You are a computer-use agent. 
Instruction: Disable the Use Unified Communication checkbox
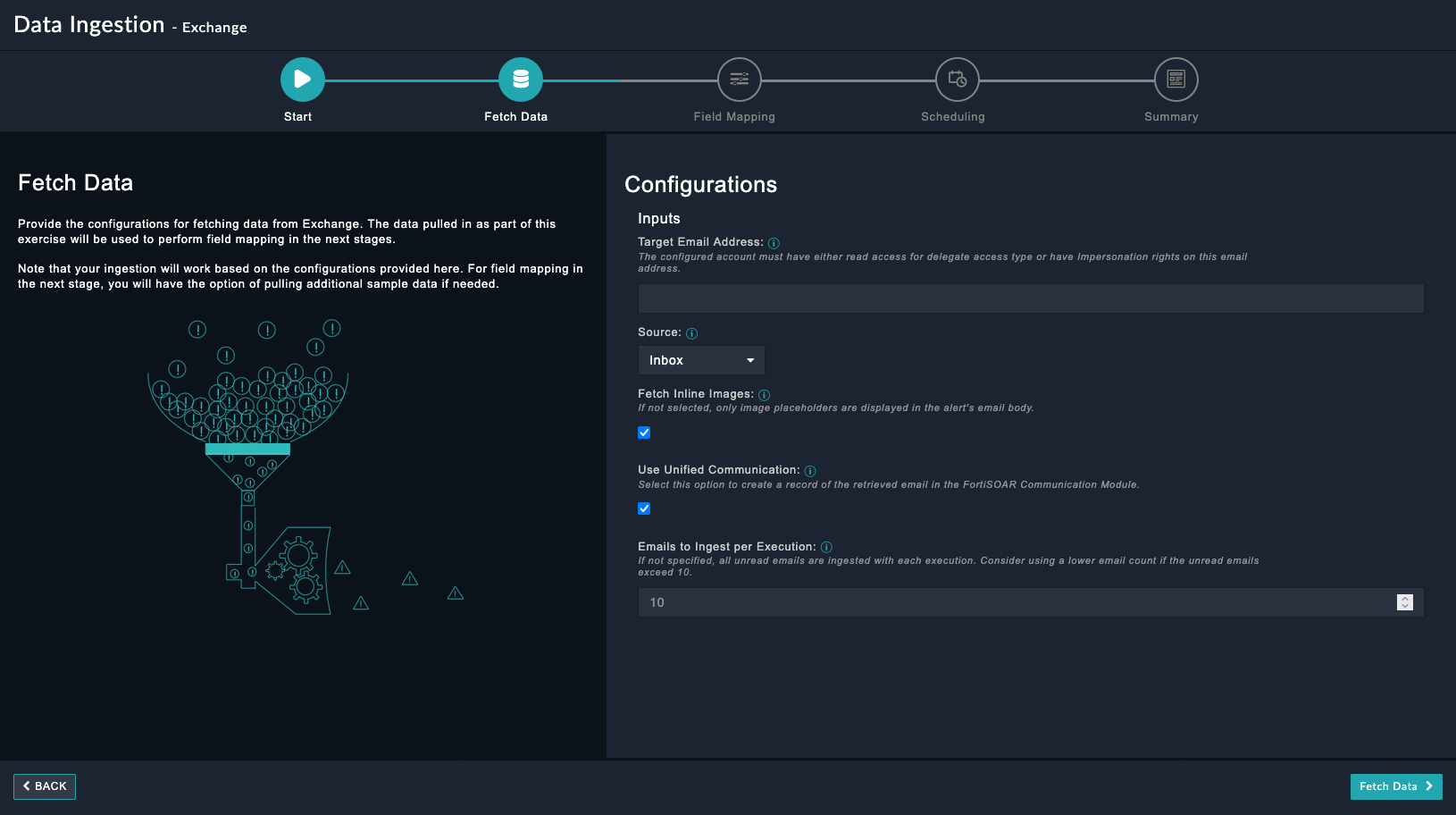pyautogui.click(x=644, y=508)
